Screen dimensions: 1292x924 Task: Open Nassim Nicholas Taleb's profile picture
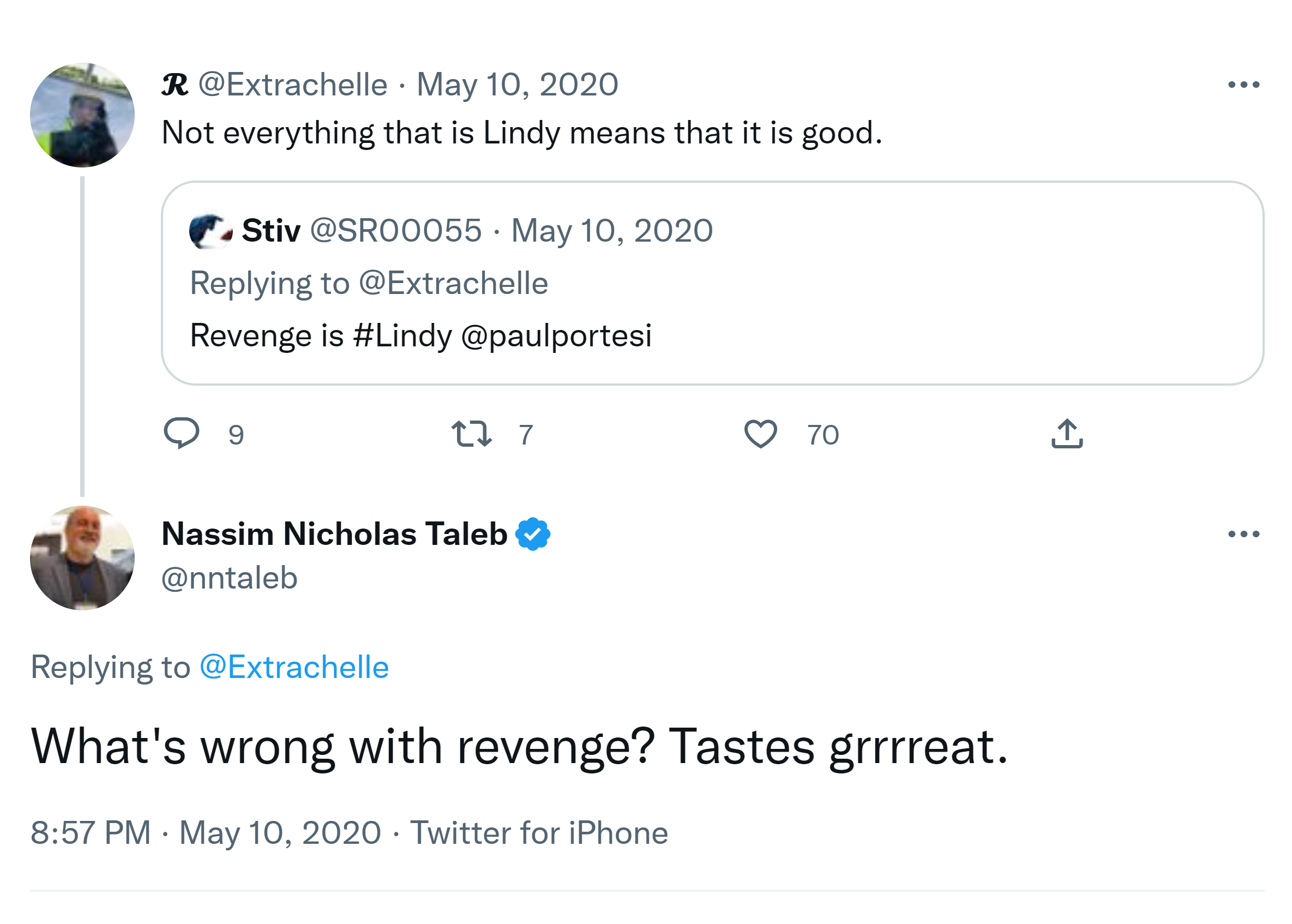point(82,557)
